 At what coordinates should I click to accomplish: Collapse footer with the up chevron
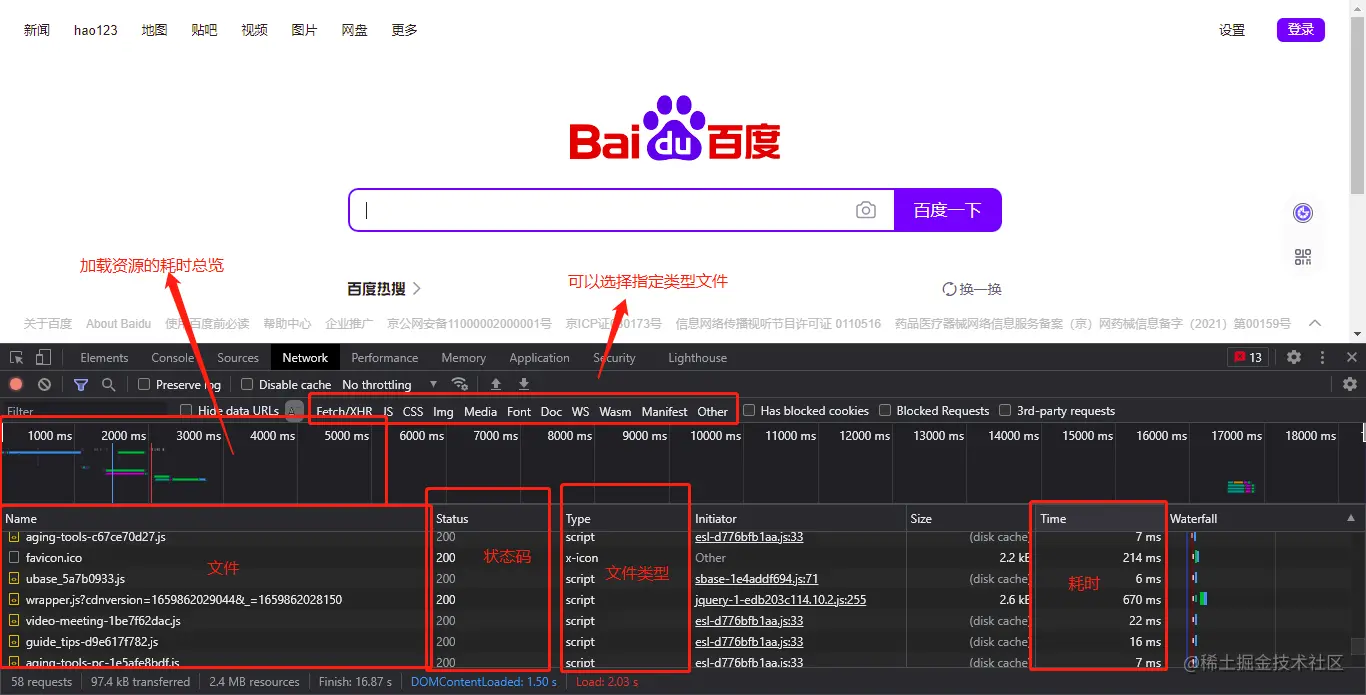pos(1315,323)
